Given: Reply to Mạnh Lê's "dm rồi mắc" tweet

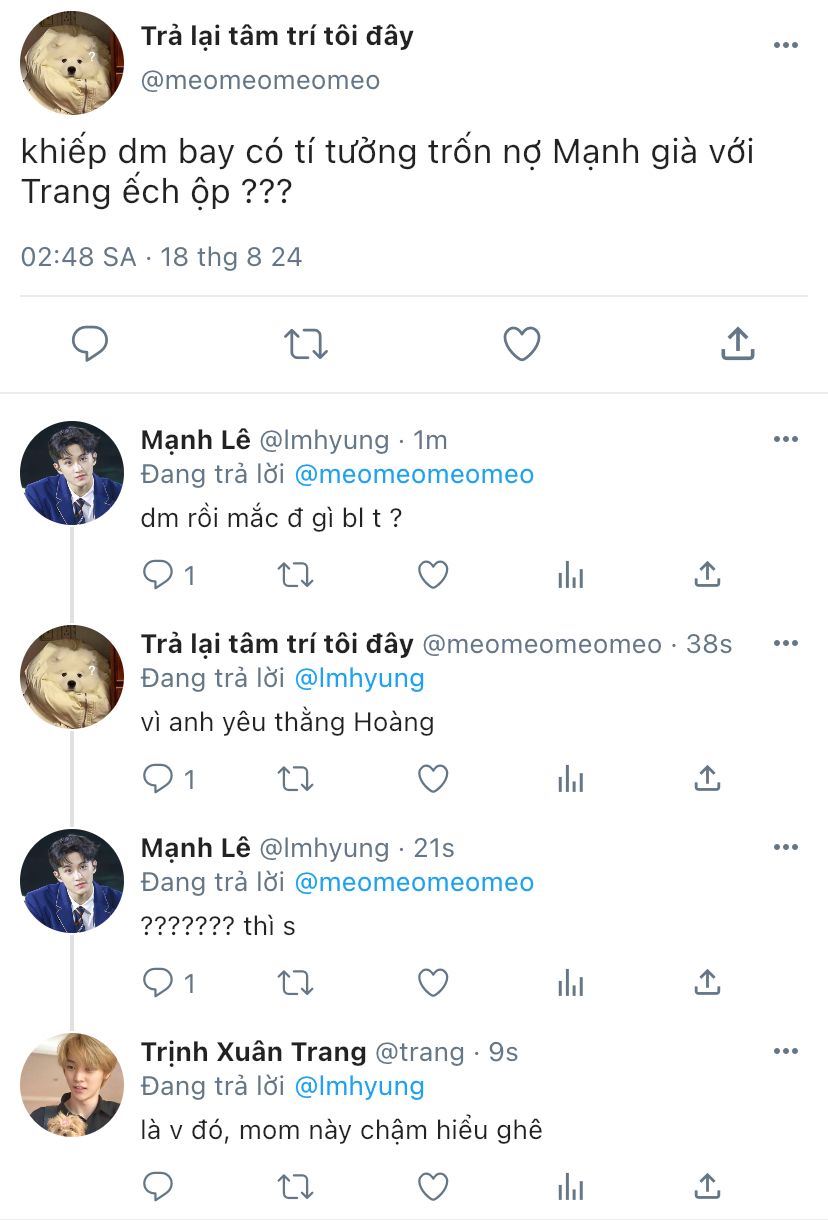Looking at the screenshot, I should pyautogui.click(x=159, y=575).
